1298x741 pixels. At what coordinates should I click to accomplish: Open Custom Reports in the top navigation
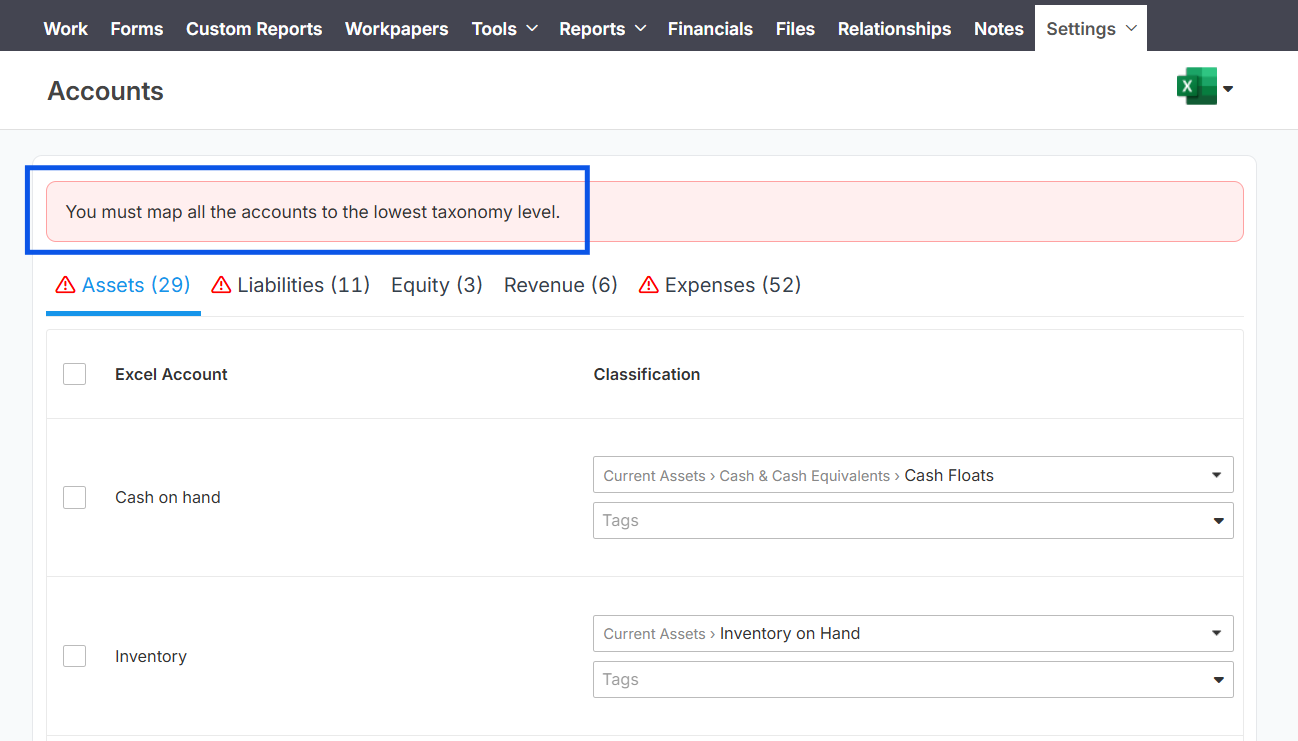(254, 29)
